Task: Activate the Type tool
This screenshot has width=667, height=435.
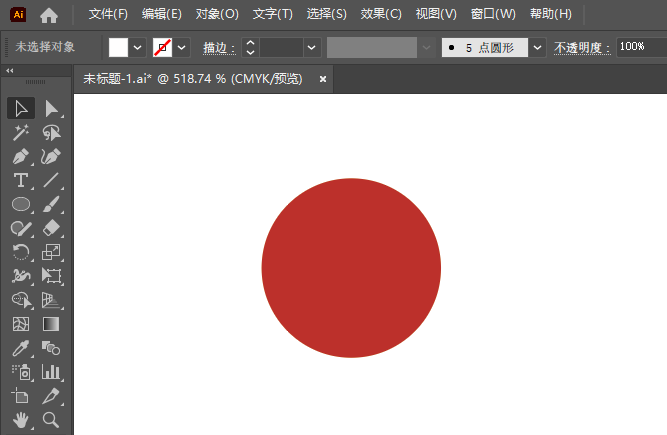Action: point(21,180)
